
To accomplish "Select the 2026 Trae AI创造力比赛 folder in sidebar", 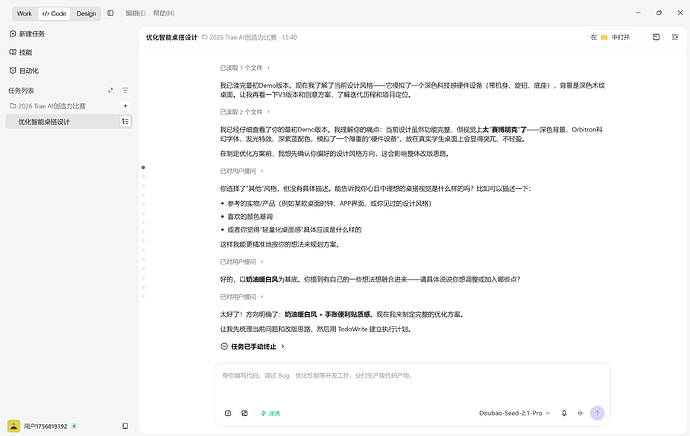I will pyautogui.click(x=48, y=106).
